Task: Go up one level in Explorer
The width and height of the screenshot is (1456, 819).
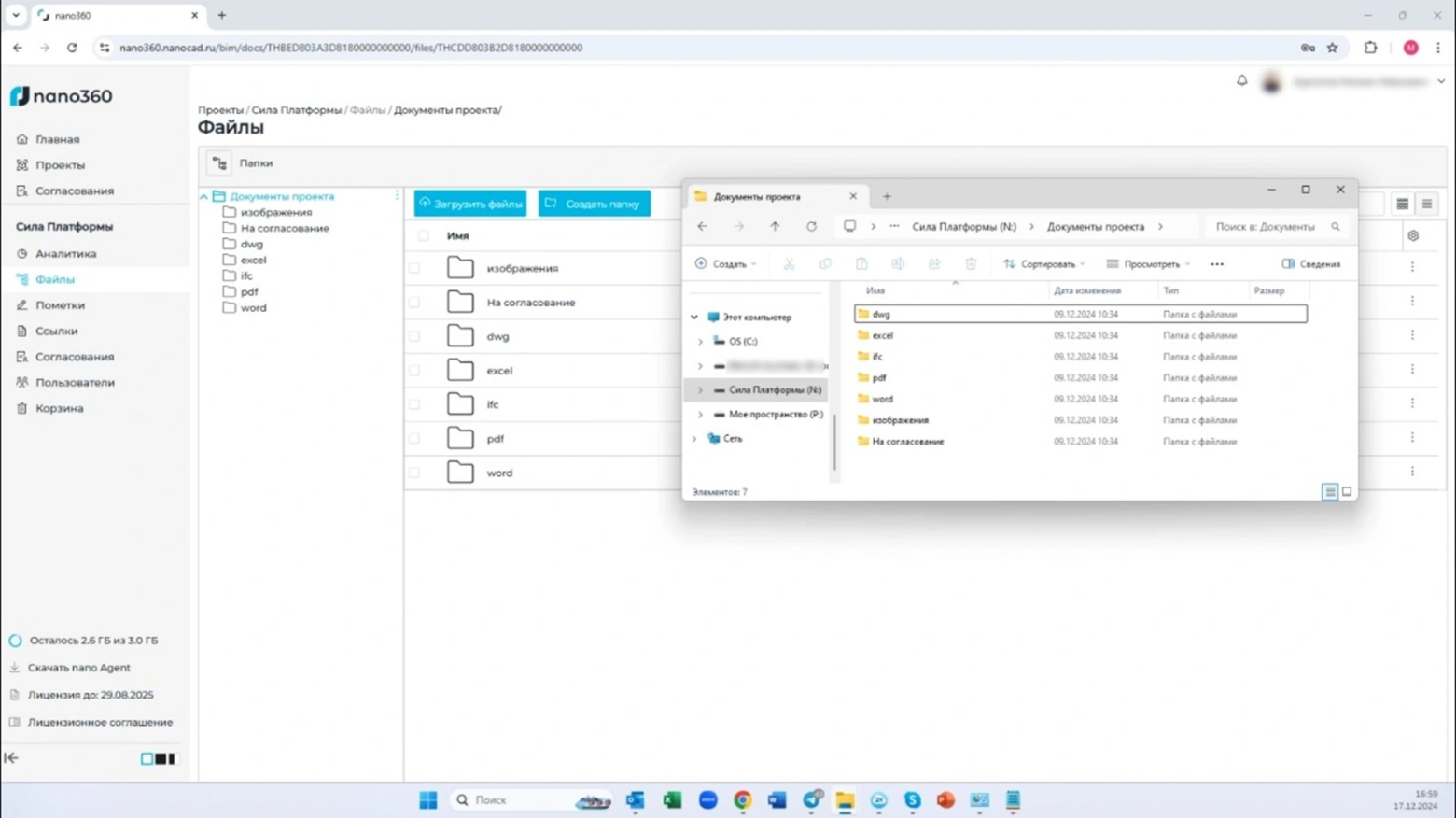Action: (x=775, y=227)
